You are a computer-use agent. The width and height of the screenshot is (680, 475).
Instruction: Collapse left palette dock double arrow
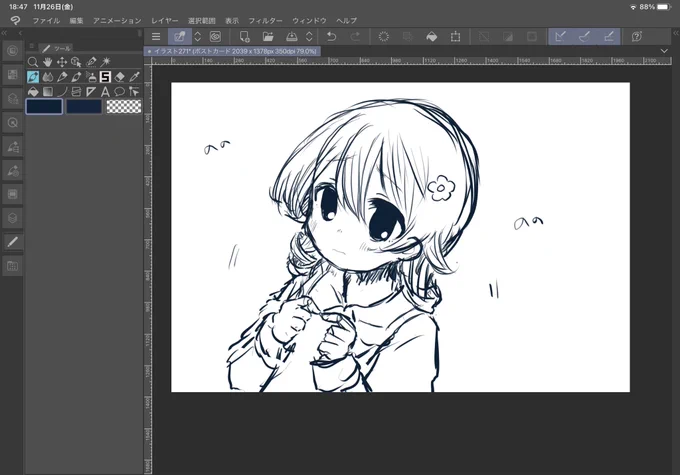coord(4,33)
